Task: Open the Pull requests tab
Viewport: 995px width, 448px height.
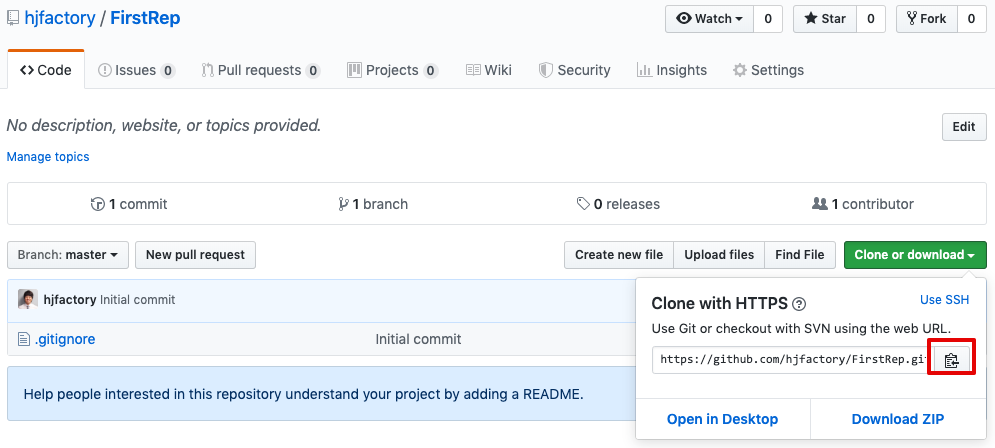Action: pyautogui.click(x=261, y=70)
